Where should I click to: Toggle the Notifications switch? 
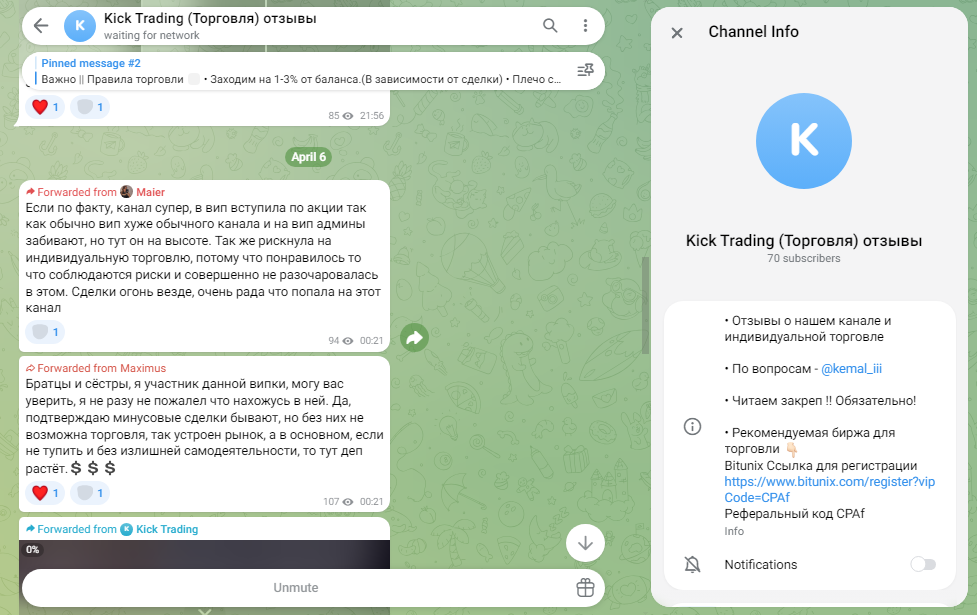point(923,565)
